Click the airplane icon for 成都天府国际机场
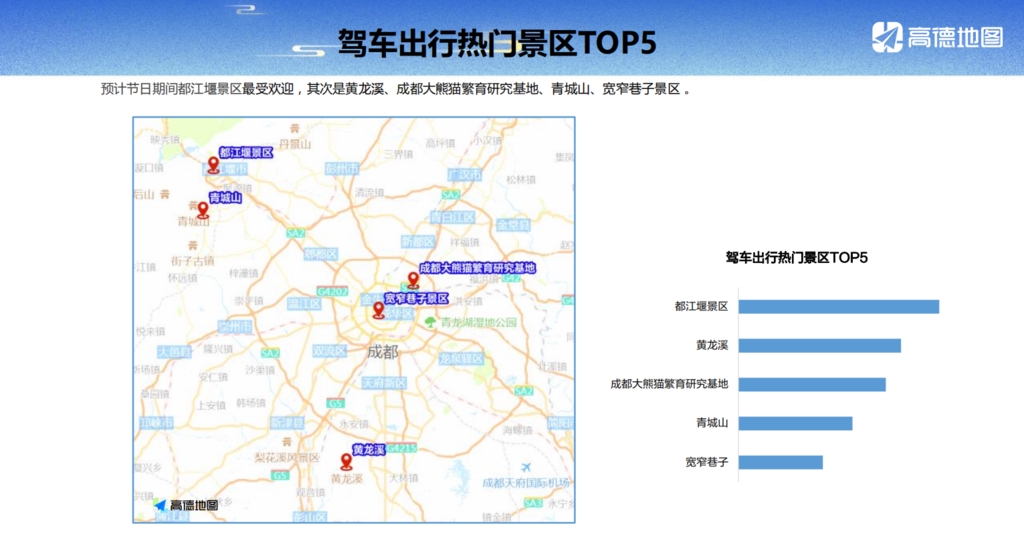 coord(526,467)
